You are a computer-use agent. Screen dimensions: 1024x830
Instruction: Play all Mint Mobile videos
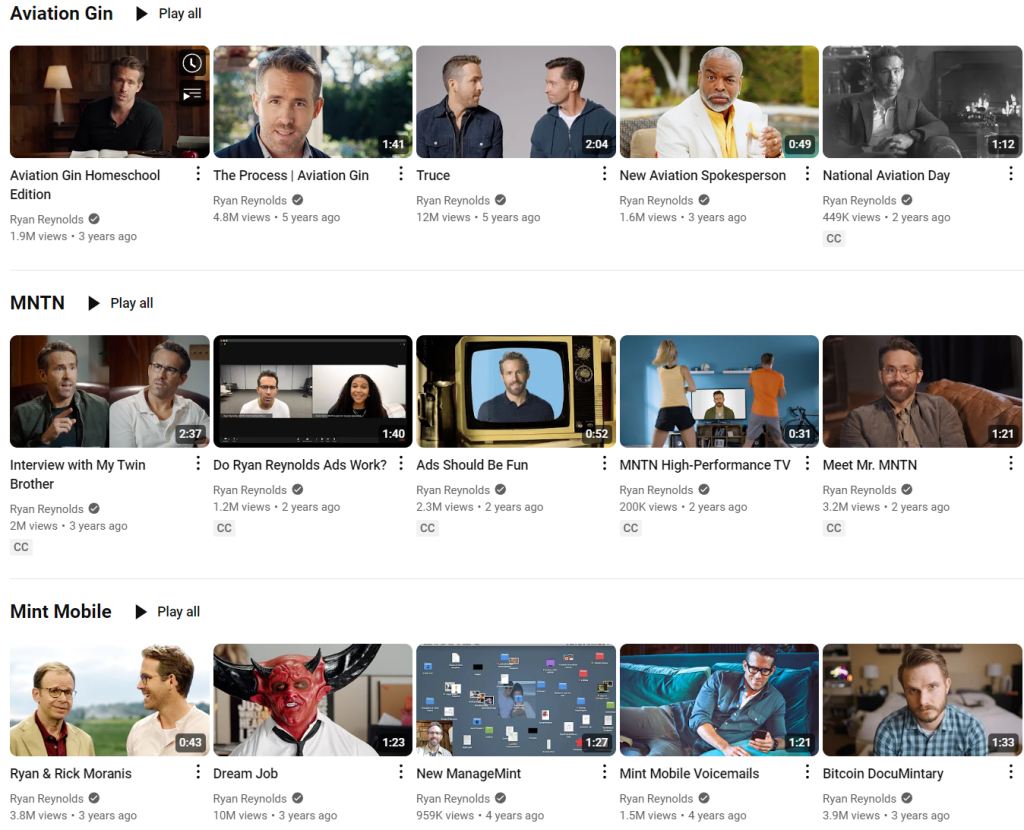click(x=167, y=612)
